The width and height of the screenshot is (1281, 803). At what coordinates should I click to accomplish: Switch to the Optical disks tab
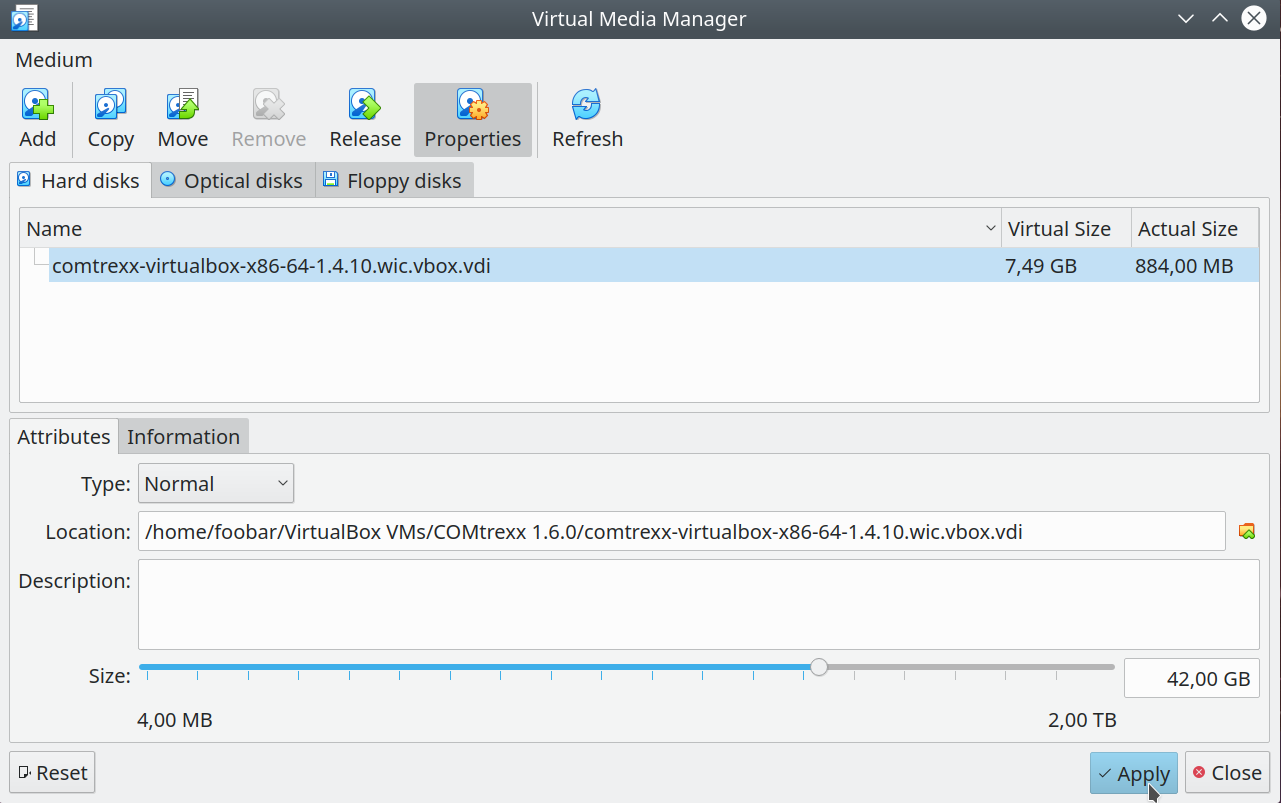(x=233, y=181)
